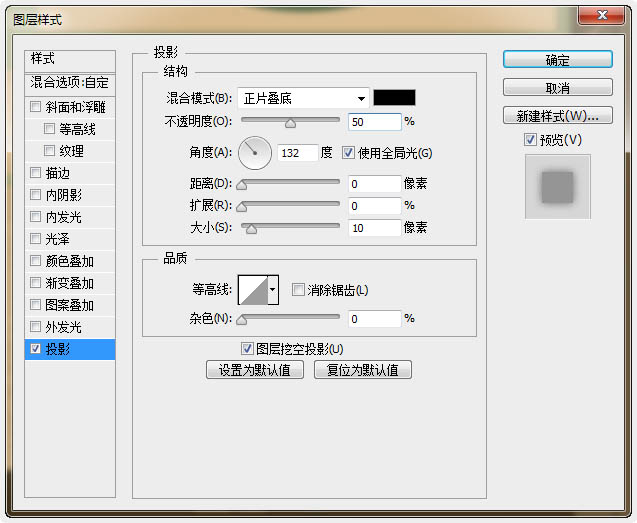Click the 取消 button

click(x=558, y=87)
